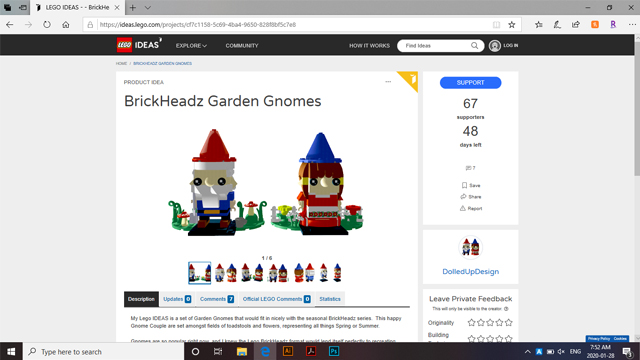
Task: Select the last gnome thumbnail in the gallery
Action: tap(330, 273)
